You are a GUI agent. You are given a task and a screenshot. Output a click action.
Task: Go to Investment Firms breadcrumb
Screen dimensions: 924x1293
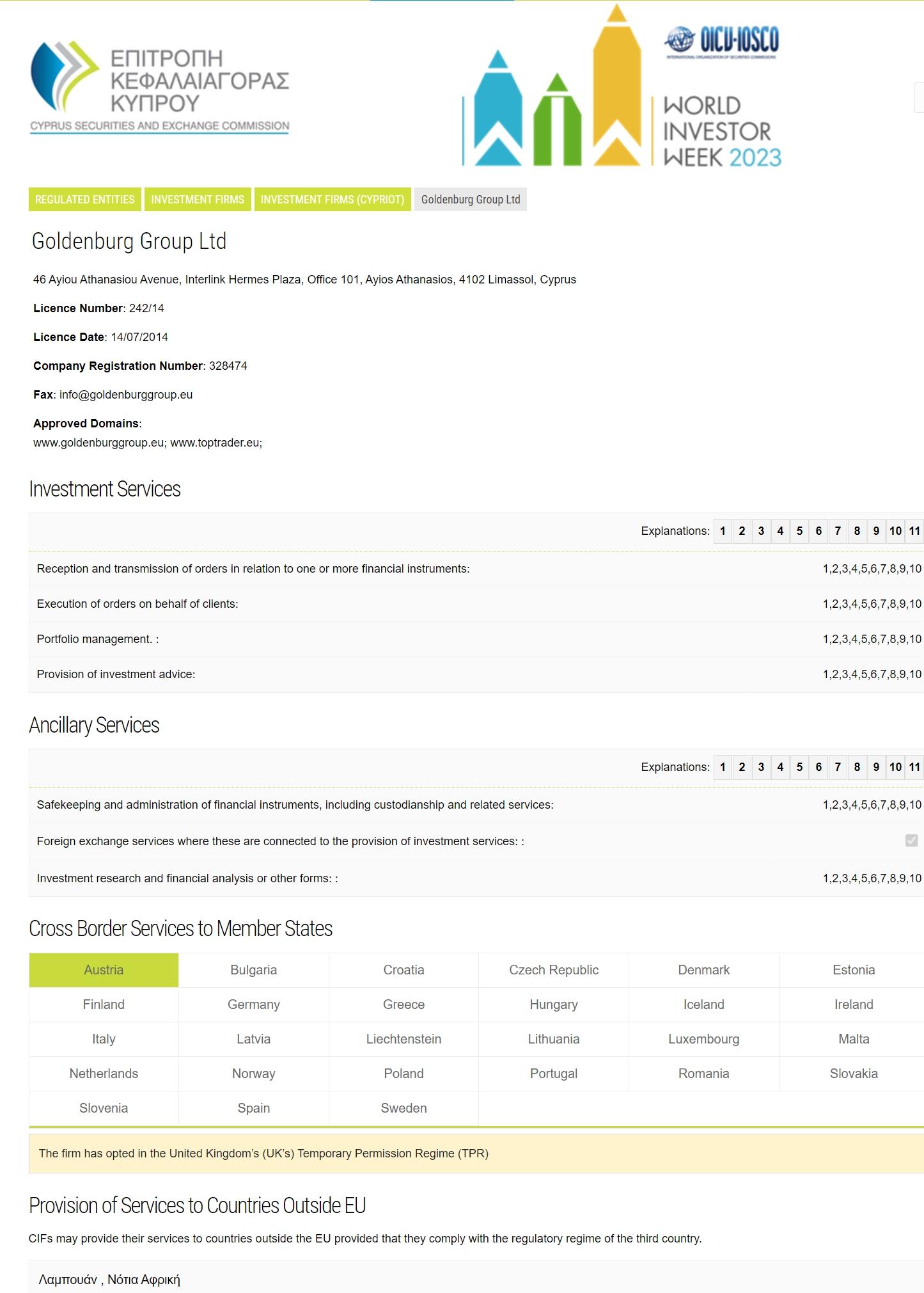(x=198, y=200)
